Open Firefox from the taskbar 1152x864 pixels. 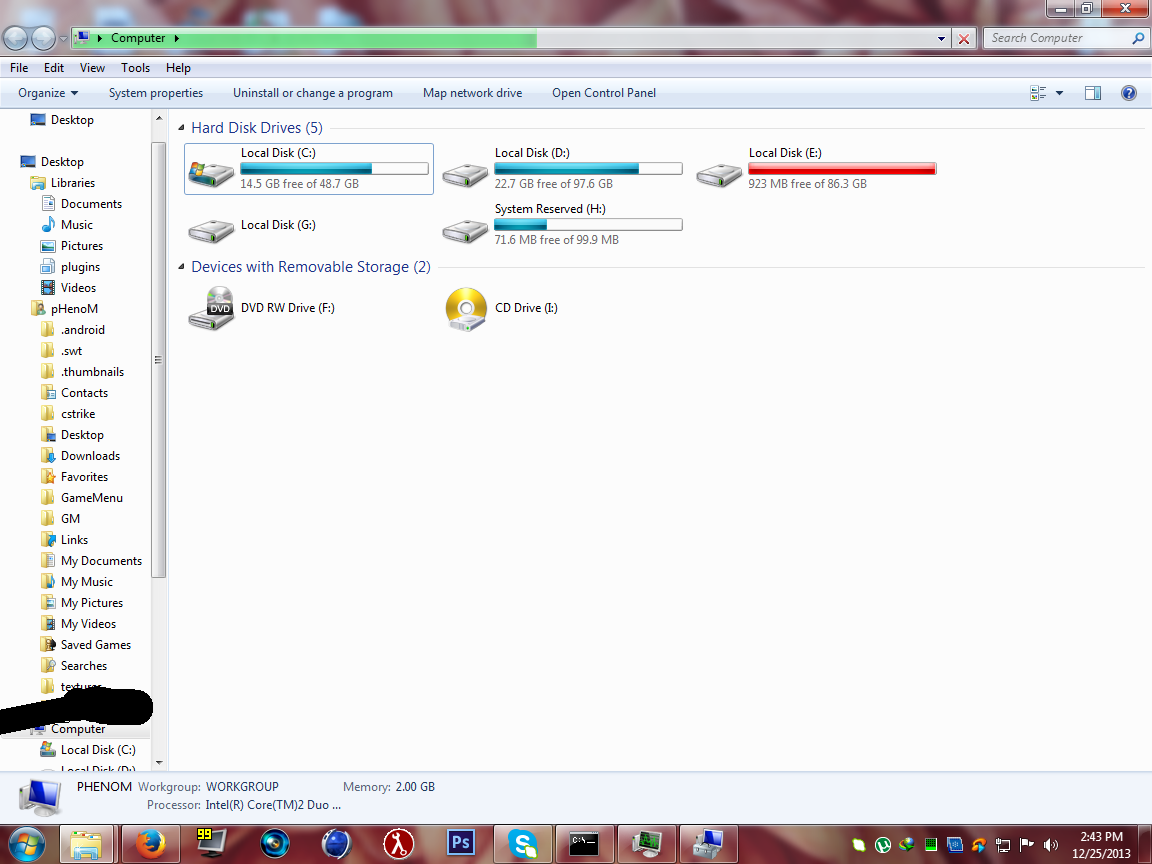(150, 843)
